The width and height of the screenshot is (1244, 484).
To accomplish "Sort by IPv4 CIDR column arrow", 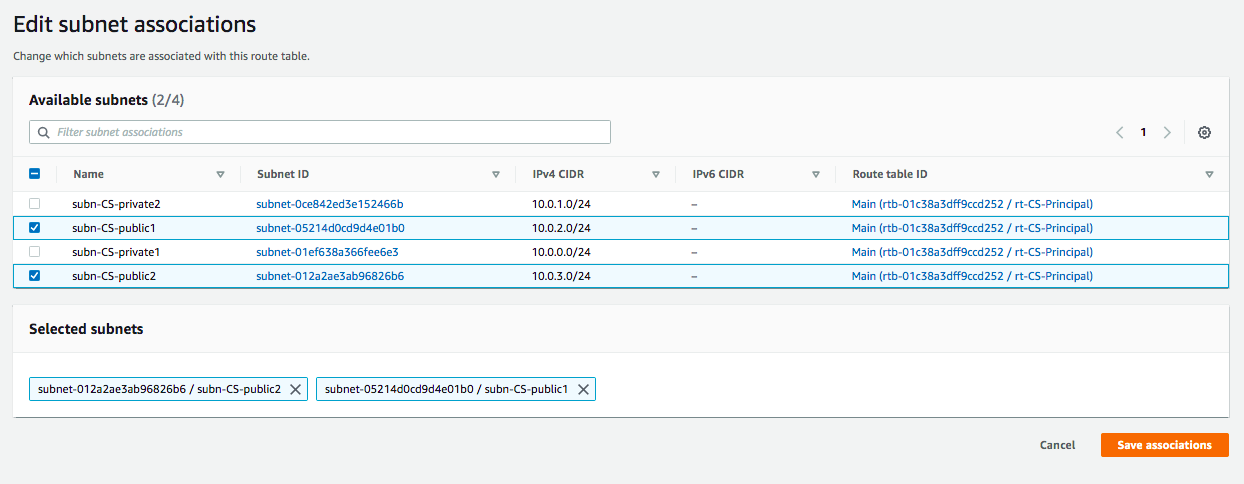I will (656, 174).
